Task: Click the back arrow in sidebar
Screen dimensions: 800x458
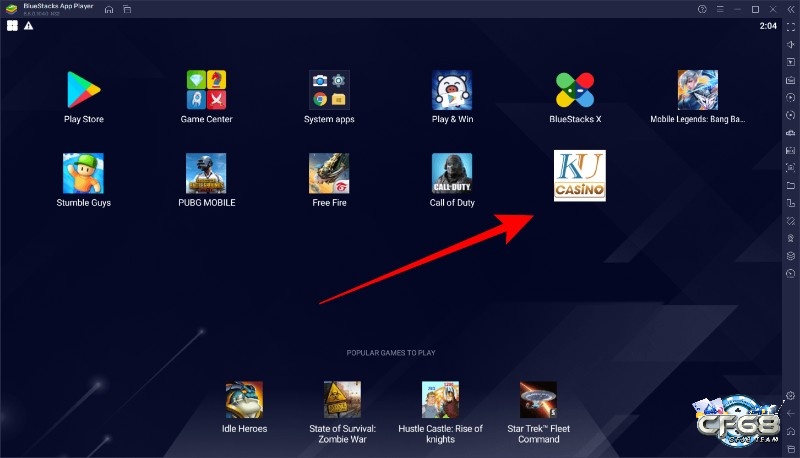Action: point(791,413)
